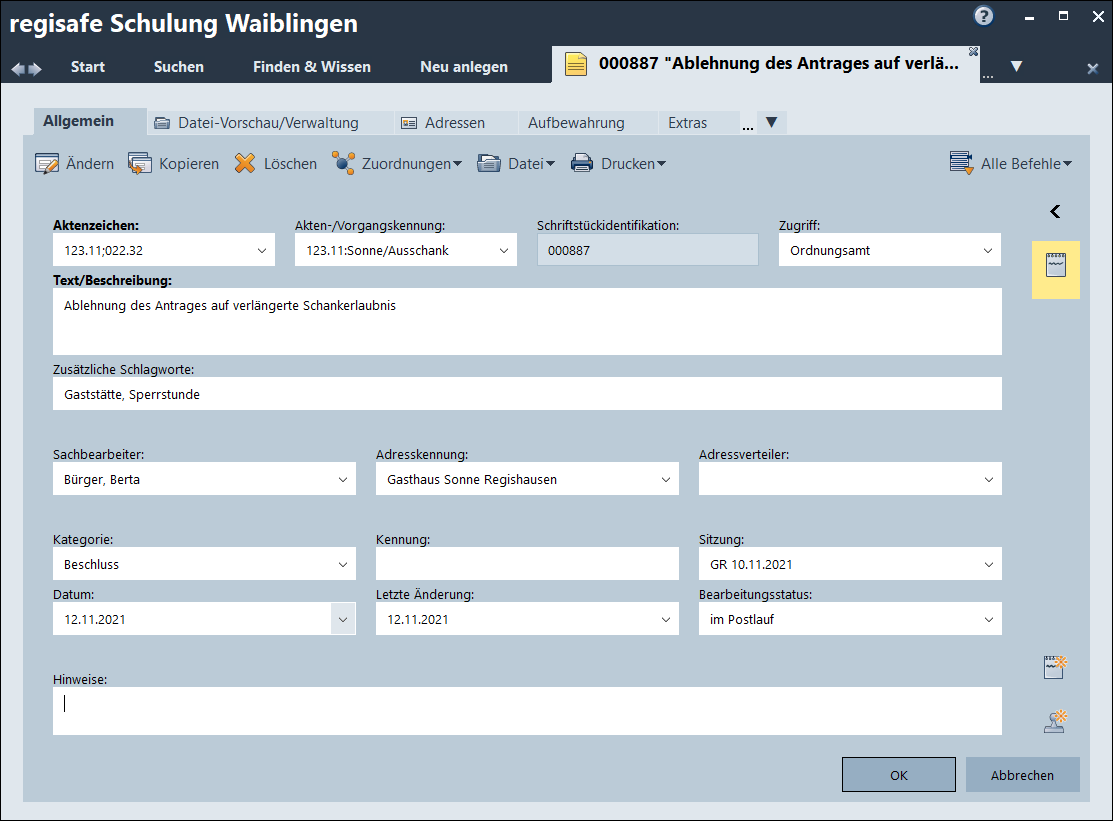Open the Datum date picker arrow
This screenshot has height=821, width=1113.
[343, 620]
